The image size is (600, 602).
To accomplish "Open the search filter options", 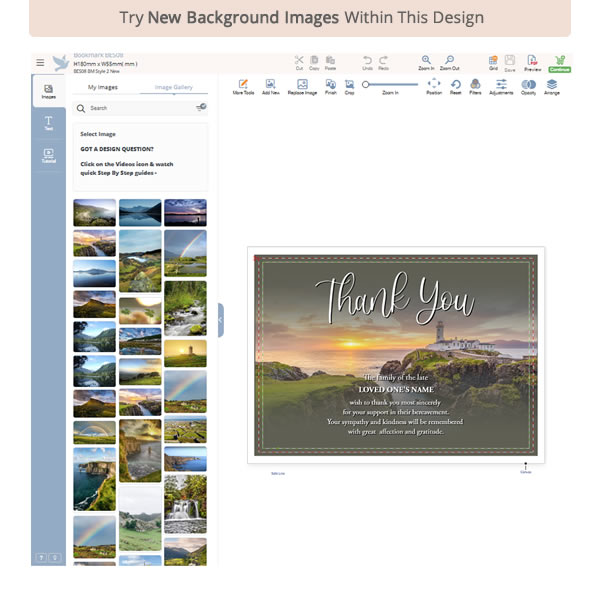I will 201,107.
